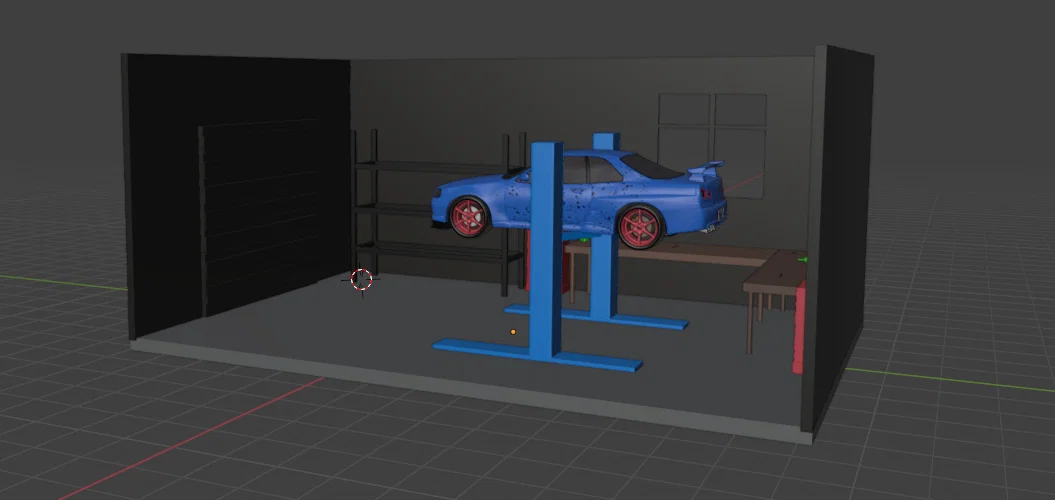This screenshot has width=1055, height=500.
Task: Select the window frame on back wall
Action: pyautogui.click(x=712, y=146)
